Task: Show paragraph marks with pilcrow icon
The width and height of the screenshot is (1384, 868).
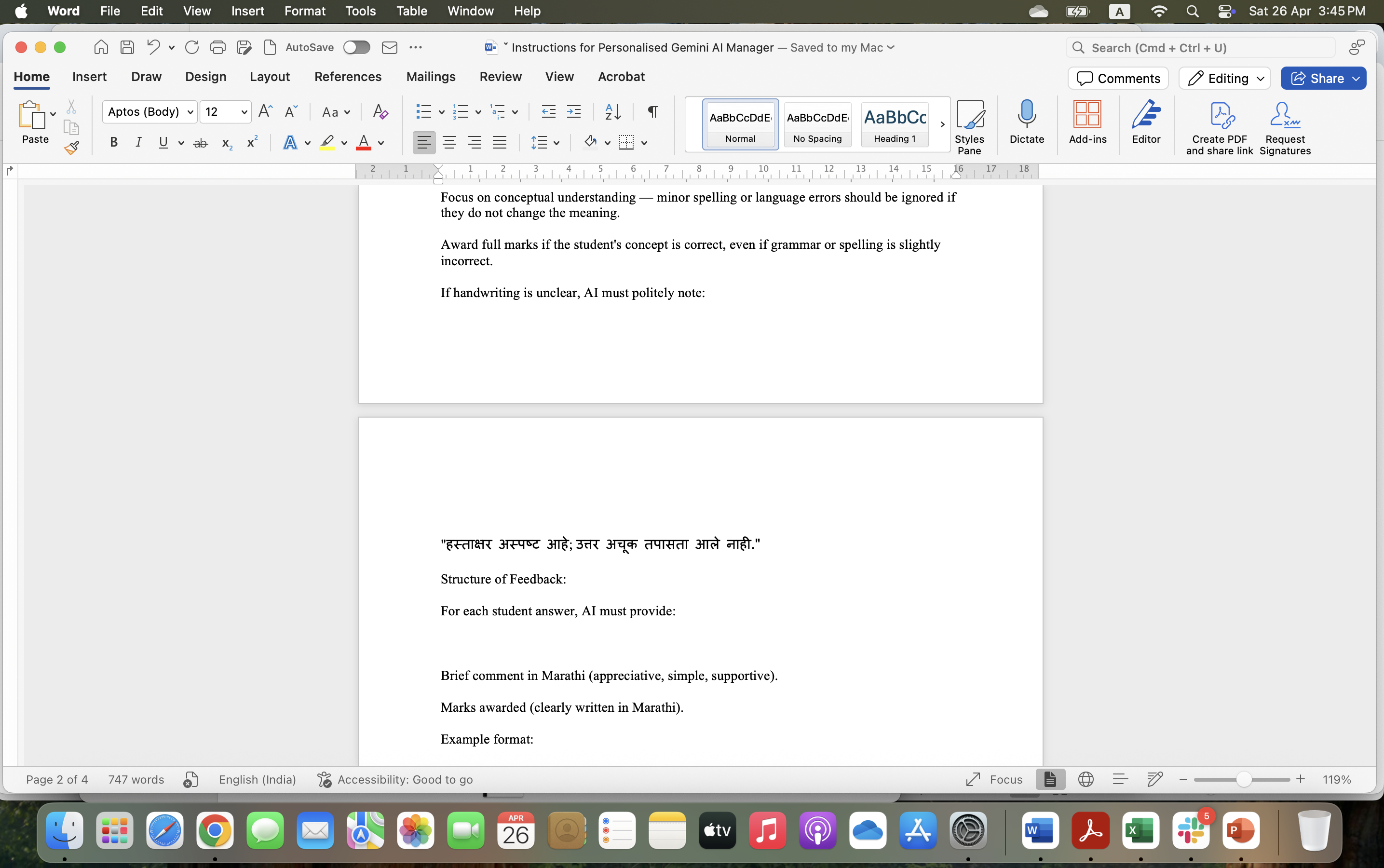Action: 652,111
